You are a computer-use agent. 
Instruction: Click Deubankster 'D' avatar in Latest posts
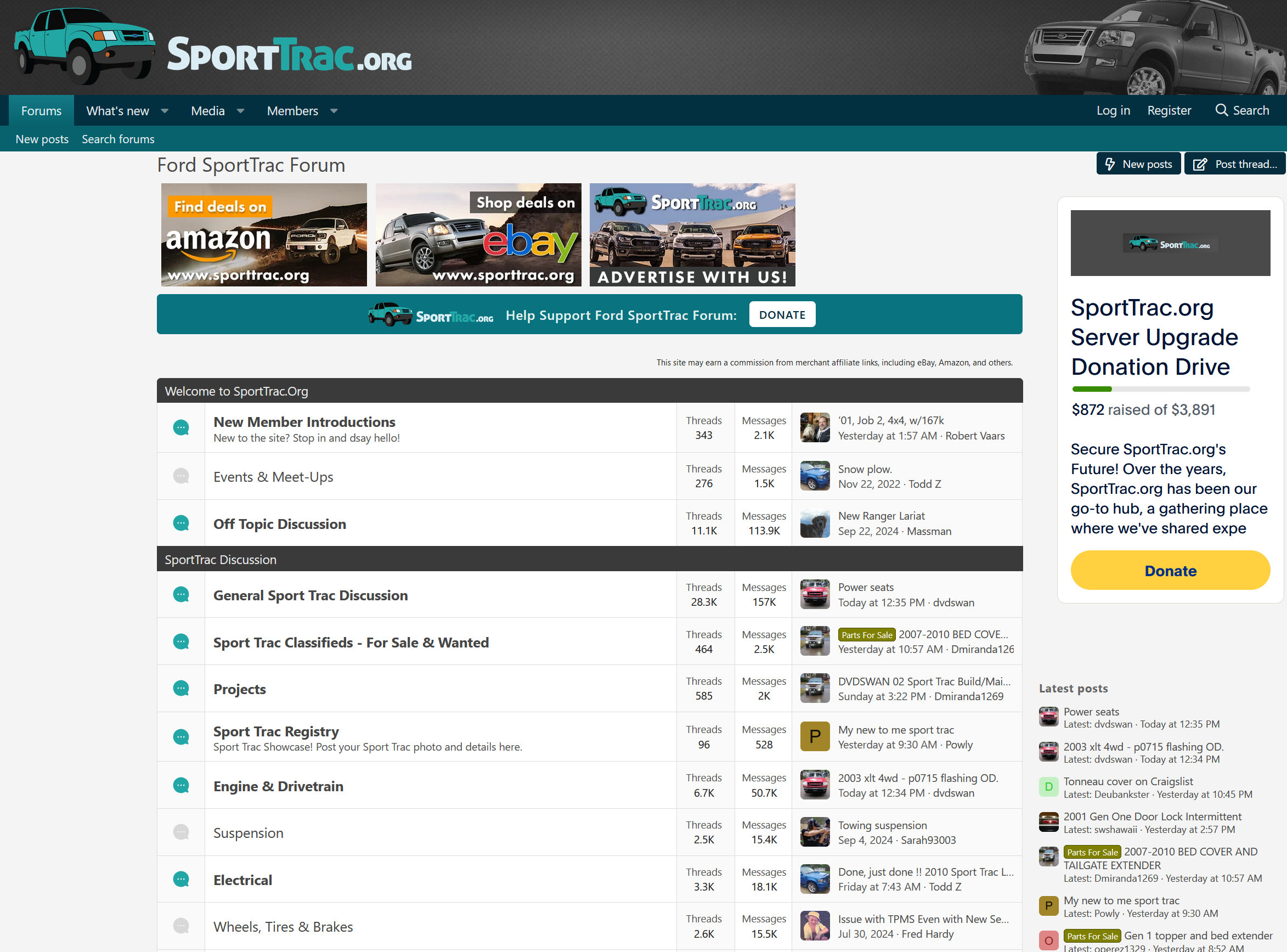tap(1048, 787)
